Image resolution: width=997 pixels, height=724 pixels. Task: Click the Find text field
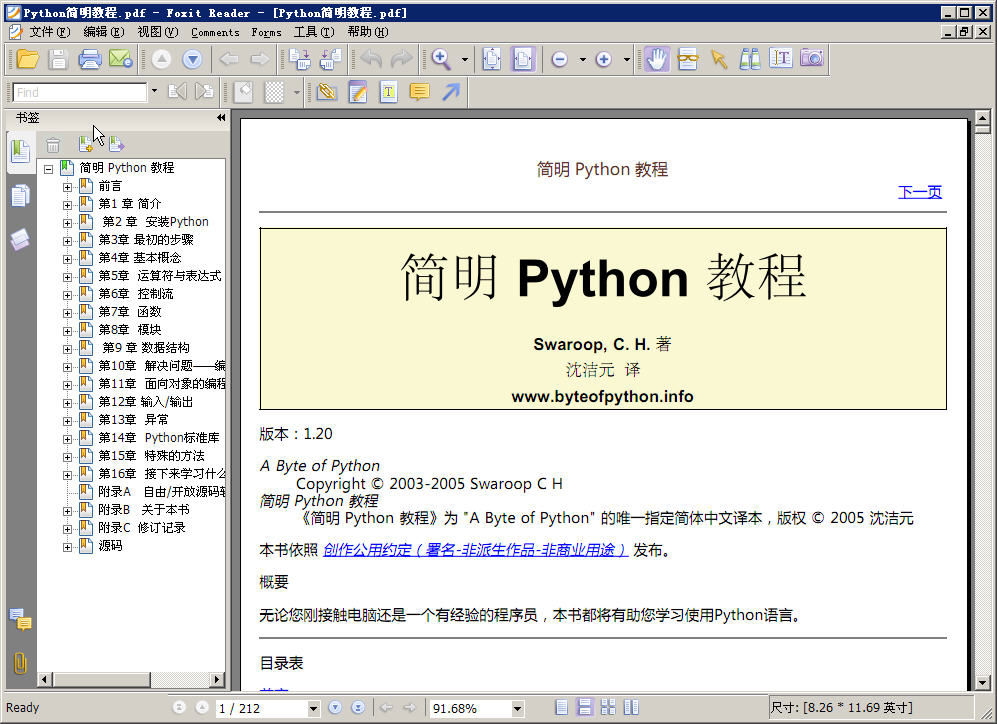[x=80, y=92]
